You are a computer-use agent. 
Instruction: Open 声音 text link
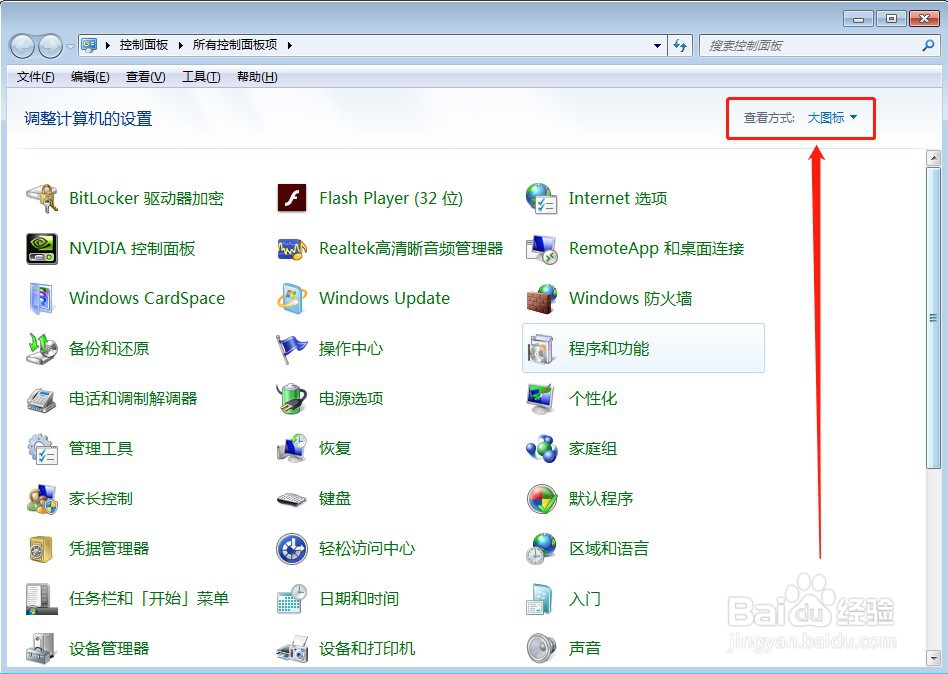pyautogui.click(x=585, y=649)
